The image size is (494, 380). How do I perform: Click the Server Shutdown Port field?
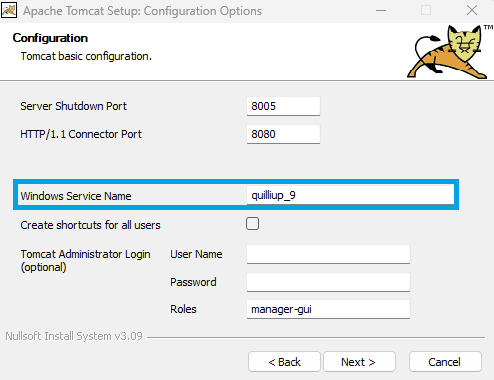tap(283, 106)
